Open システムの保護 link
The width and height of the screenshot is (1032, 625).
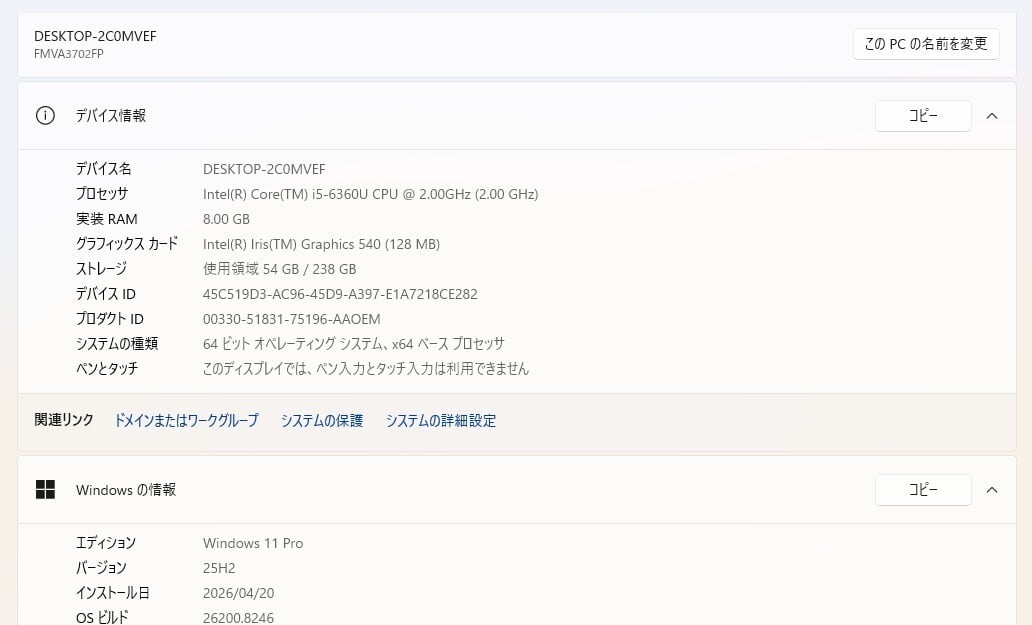[322, 420]
